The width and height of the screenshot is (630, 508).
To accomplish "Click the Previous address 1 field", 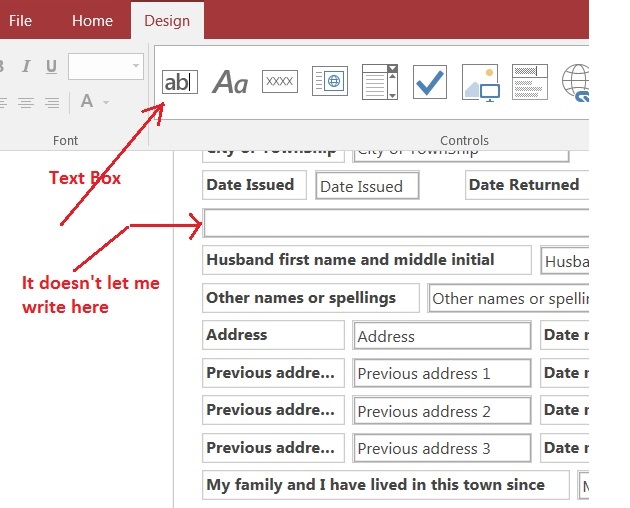I will (x=442, y=373).
